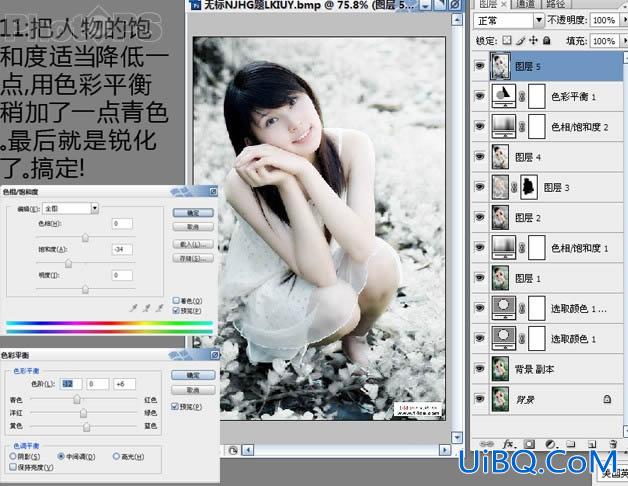Click the 背景 副本 layer thumbnail
The width and height of the screenshot is (628, 486).
pos(500,369)
